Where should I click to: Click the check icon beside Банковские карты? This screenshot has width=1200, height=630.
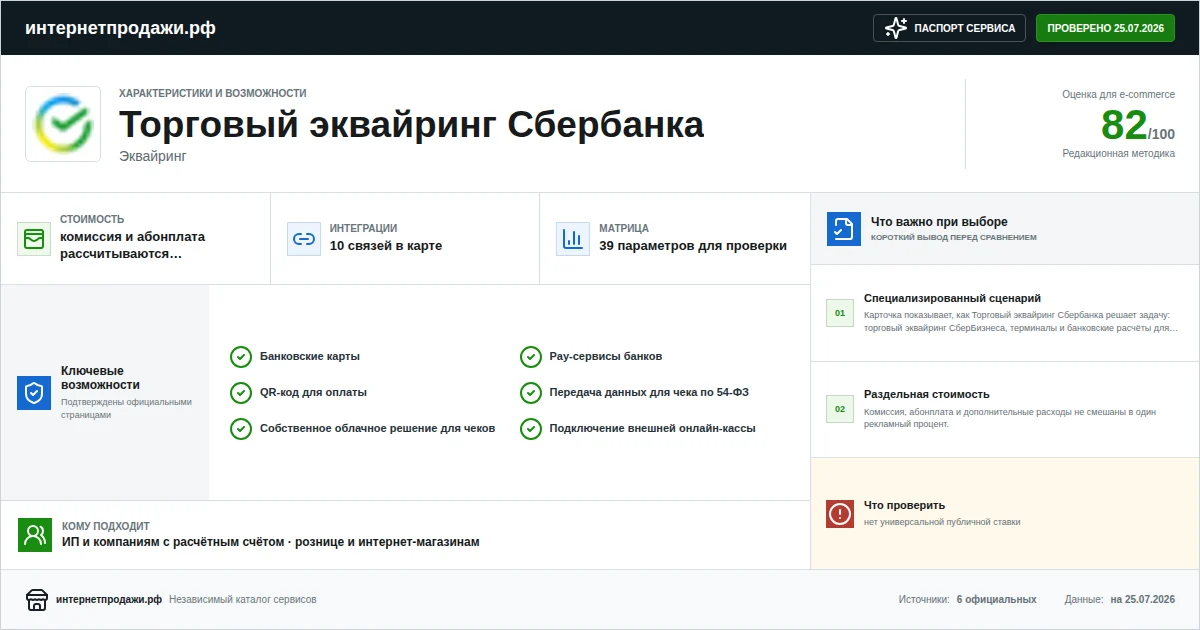pyautogui.click(x=241, y=357)
